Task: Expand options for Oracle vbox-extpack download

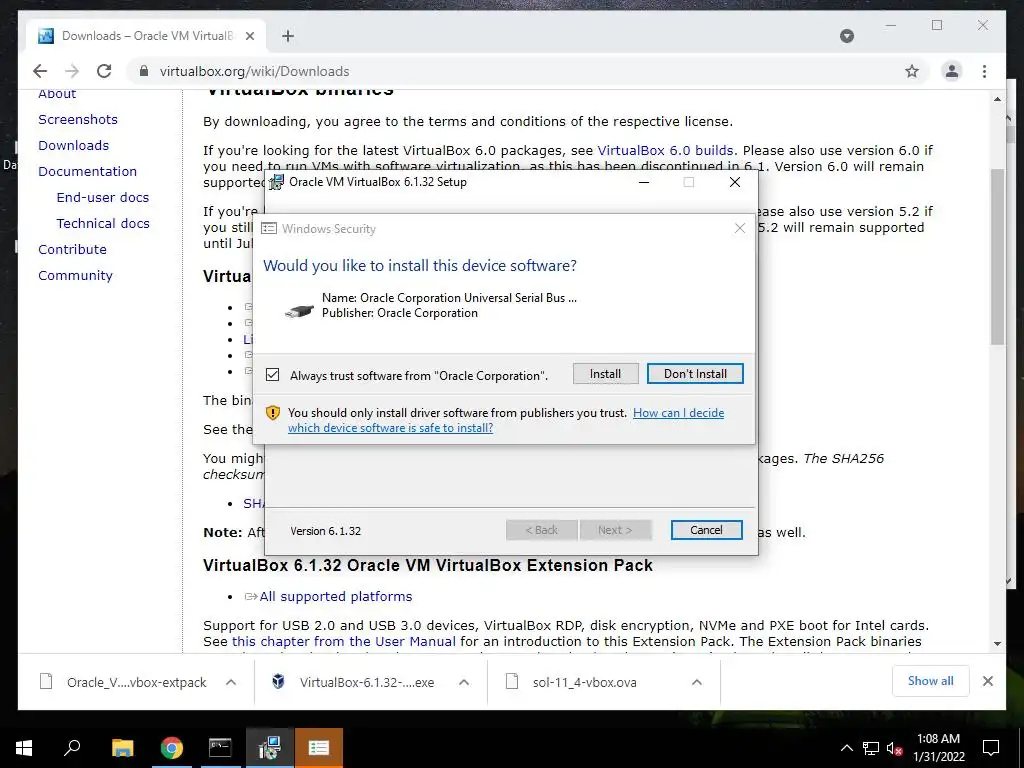Action: coord(231,682)
